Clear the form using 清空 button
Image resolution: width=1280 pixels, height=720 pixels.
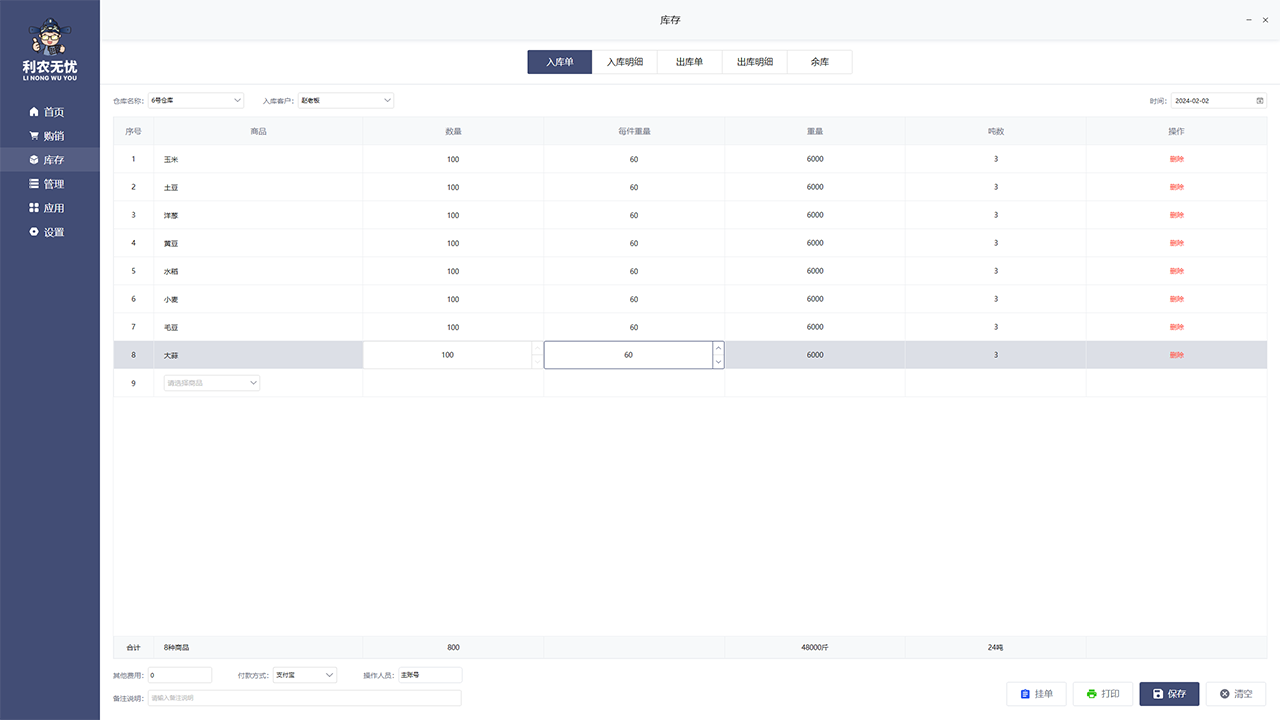tap(1235, 694)
